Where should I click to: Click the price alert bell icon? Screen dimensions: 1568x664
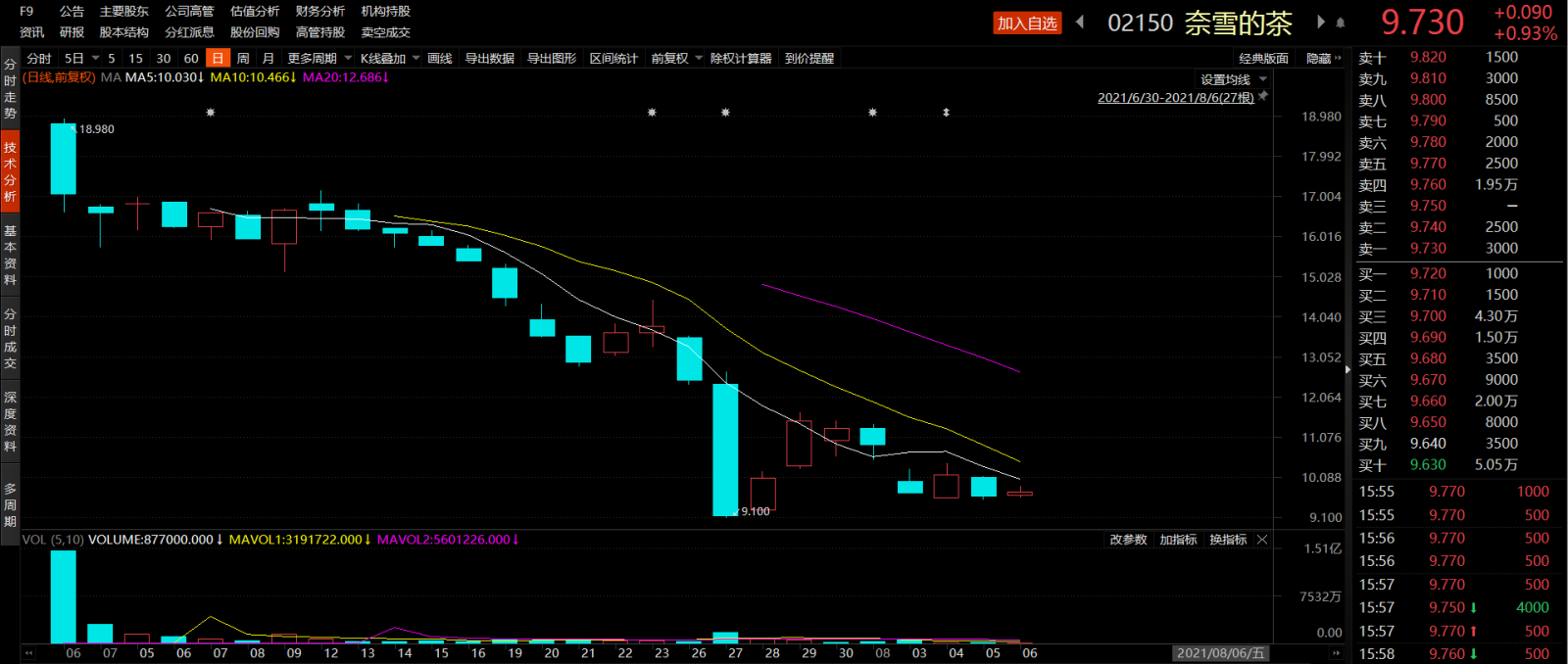coord(1341,23)
